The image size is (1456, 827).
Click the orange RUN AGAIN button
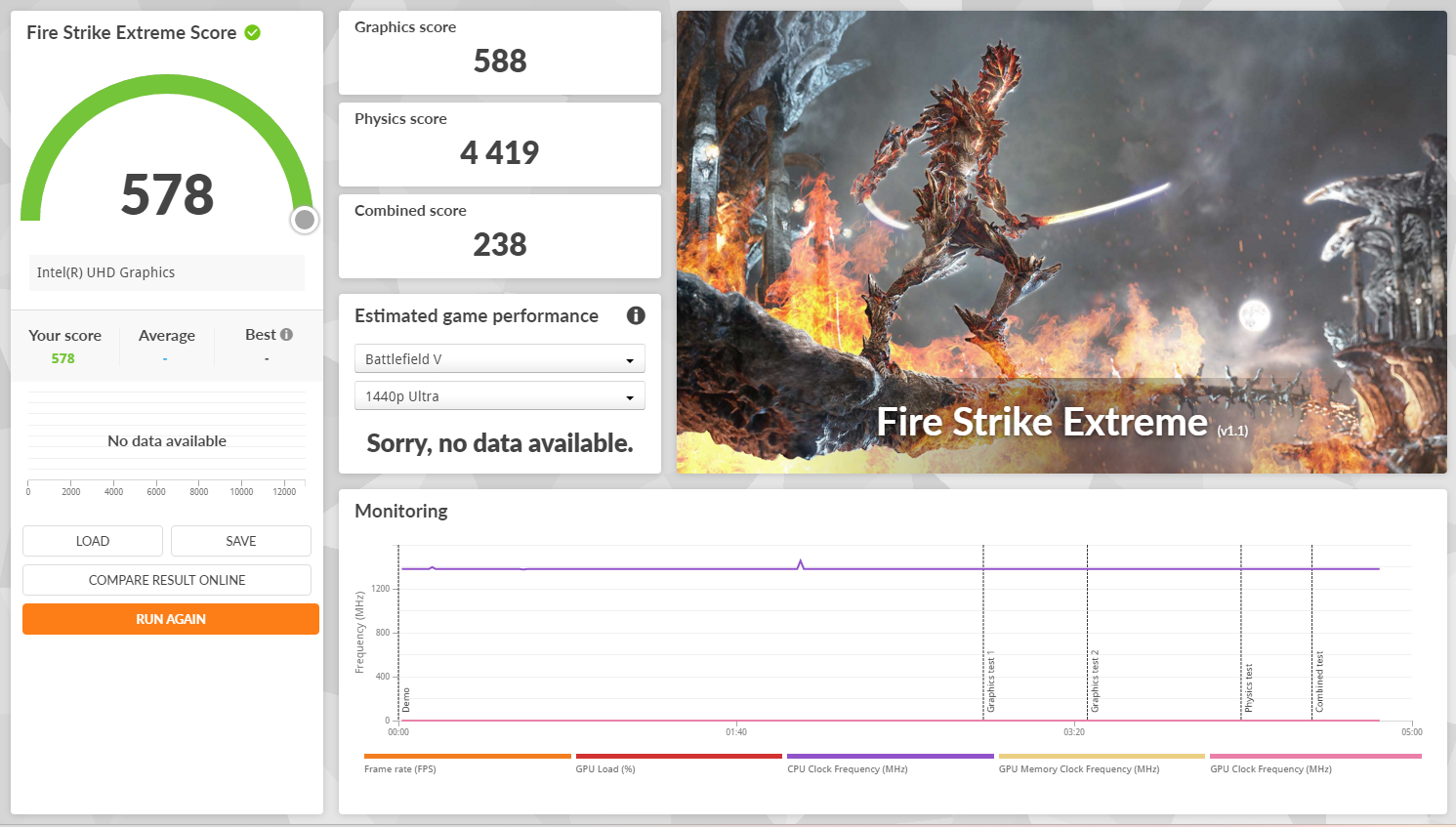(171, 619)
